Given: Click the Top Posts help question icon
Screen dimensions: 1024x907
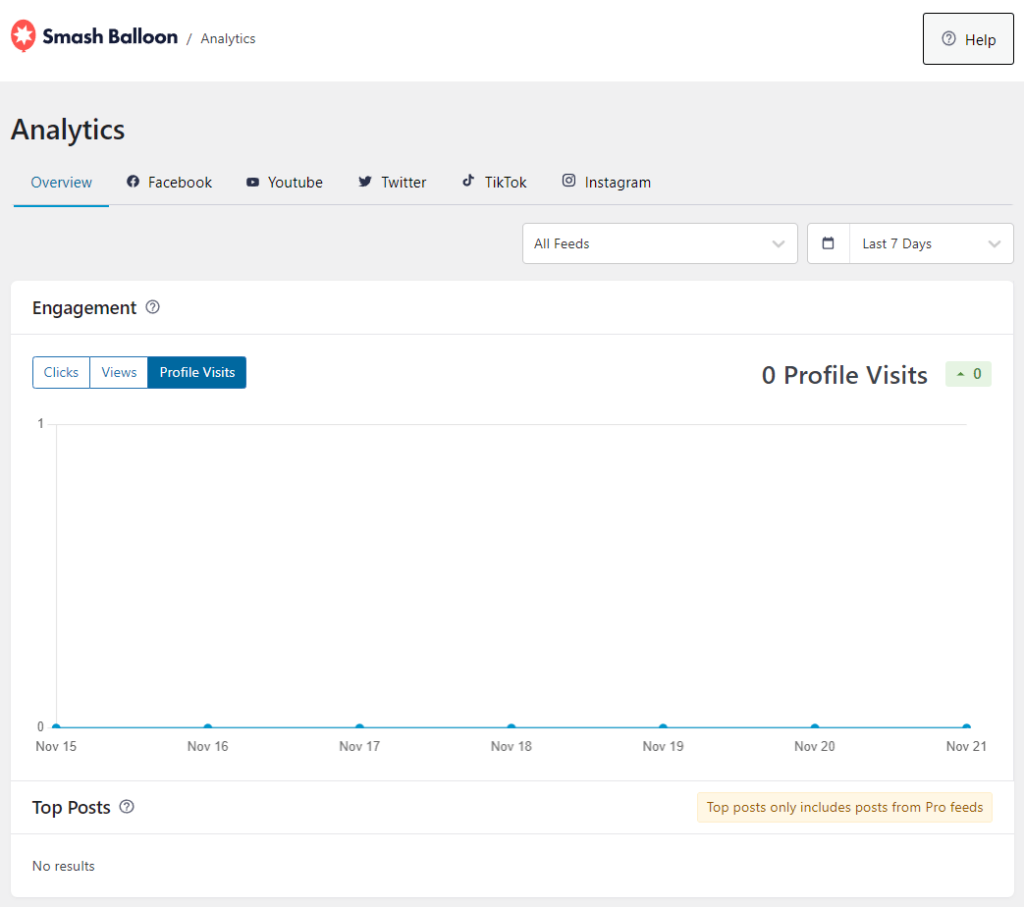Looking at the screenshot, I should [x=127, y=807].
